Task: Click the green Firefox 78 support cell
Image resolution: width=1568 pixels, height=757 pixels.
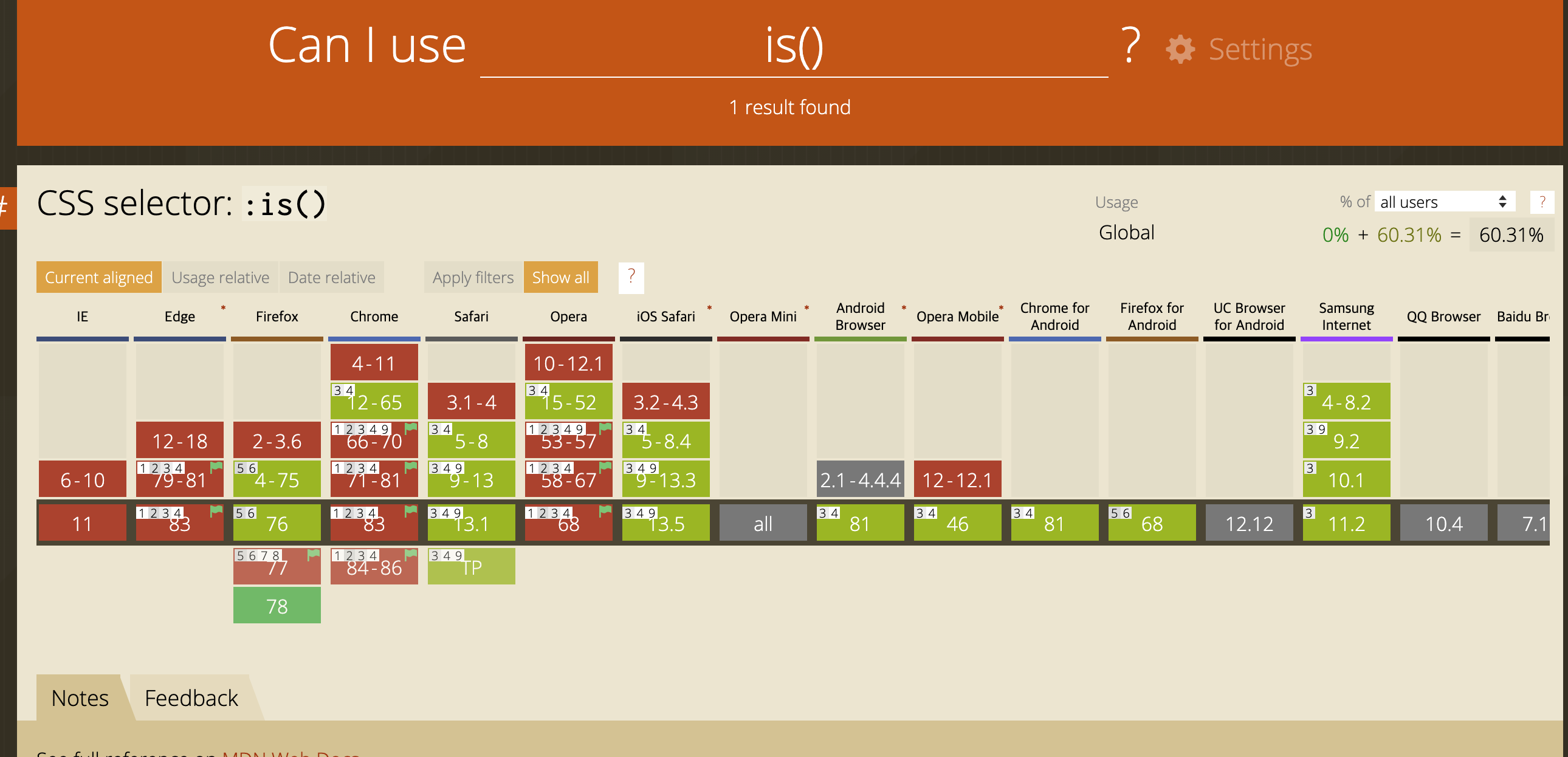Action: (277, 606)
